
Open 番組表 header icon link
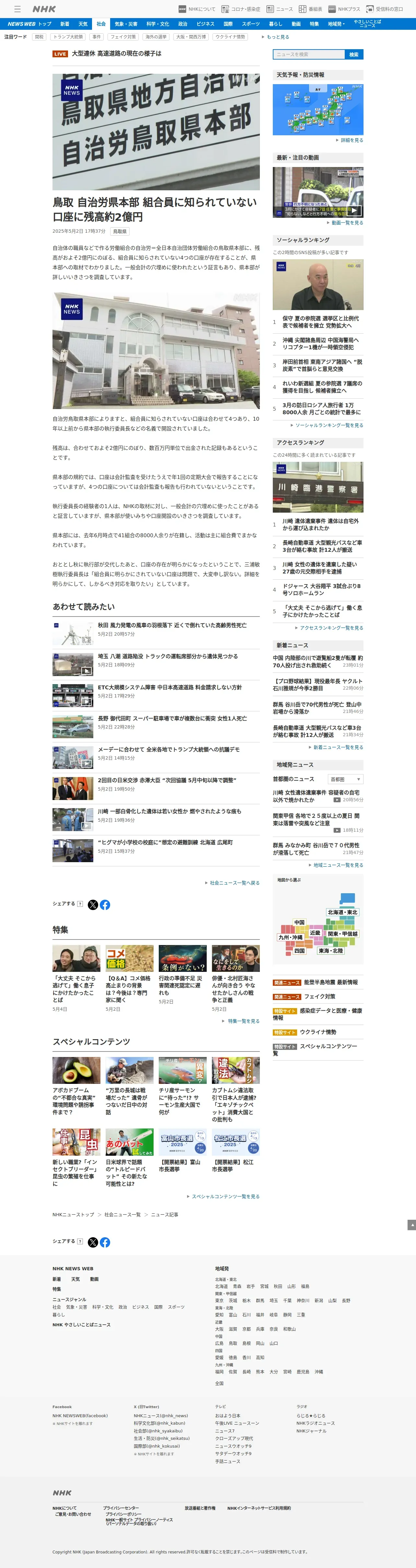pos(311,9)
